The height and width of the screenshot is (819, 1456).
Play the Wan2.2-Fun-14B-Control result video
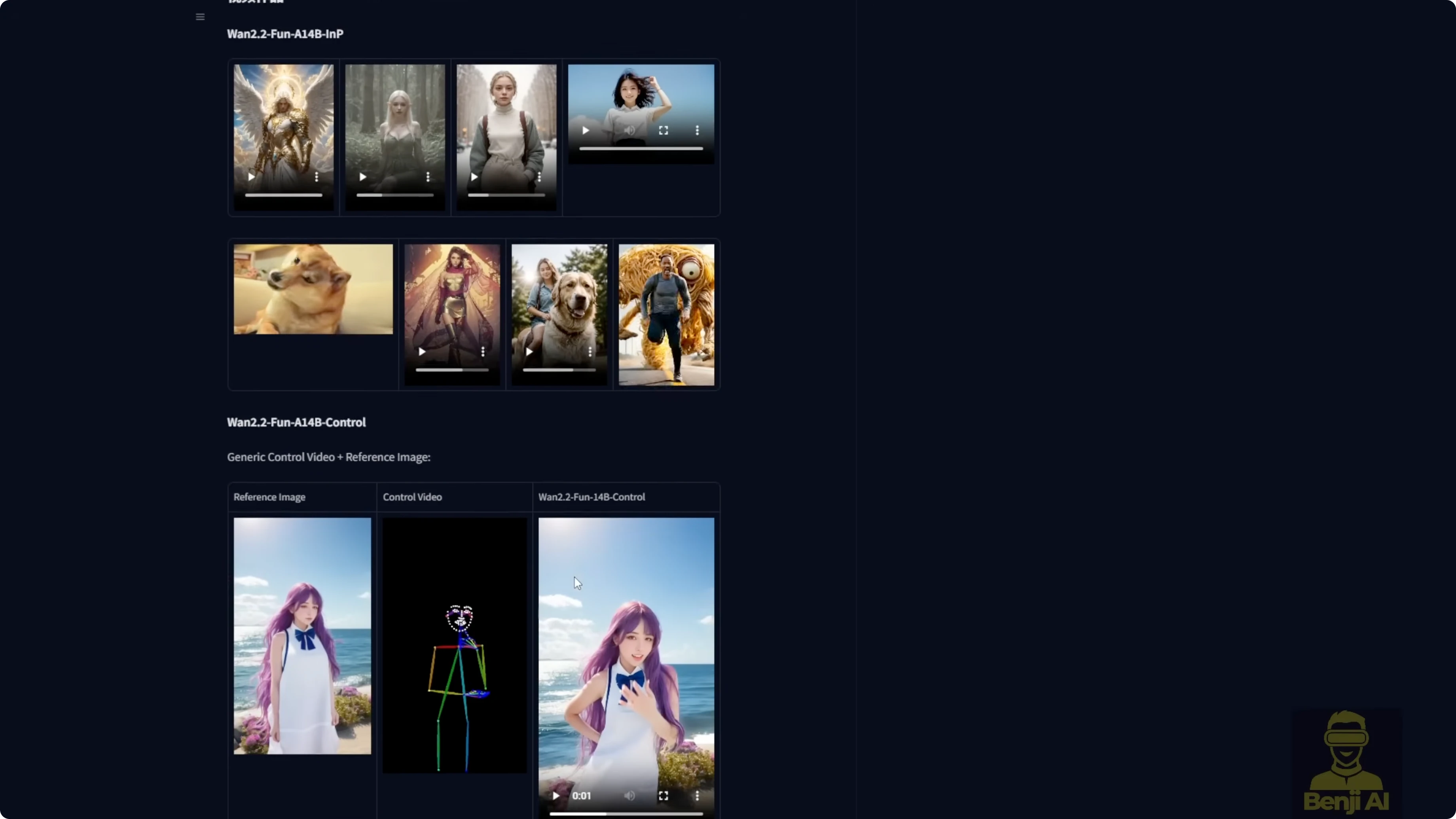coord(555,795)
